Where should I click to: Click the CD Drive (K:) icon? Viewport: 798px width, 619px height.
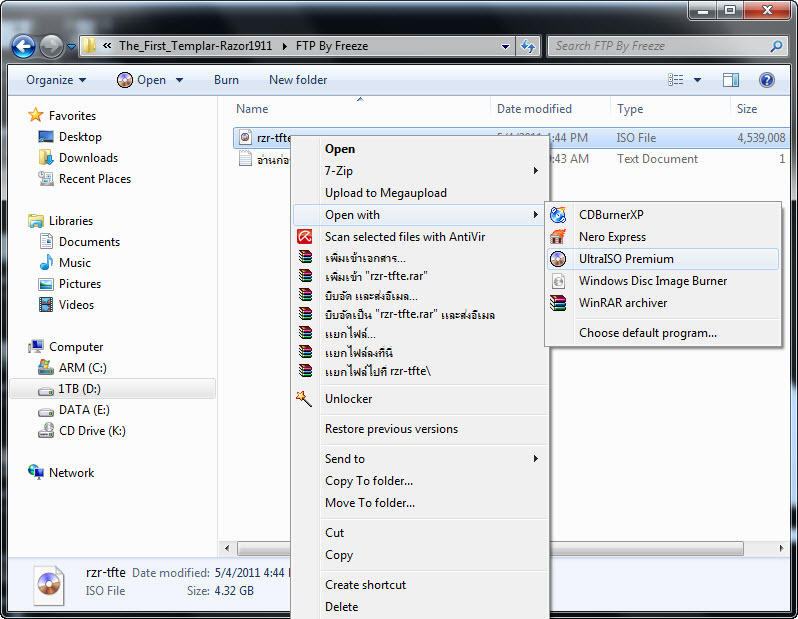[46, 431]
